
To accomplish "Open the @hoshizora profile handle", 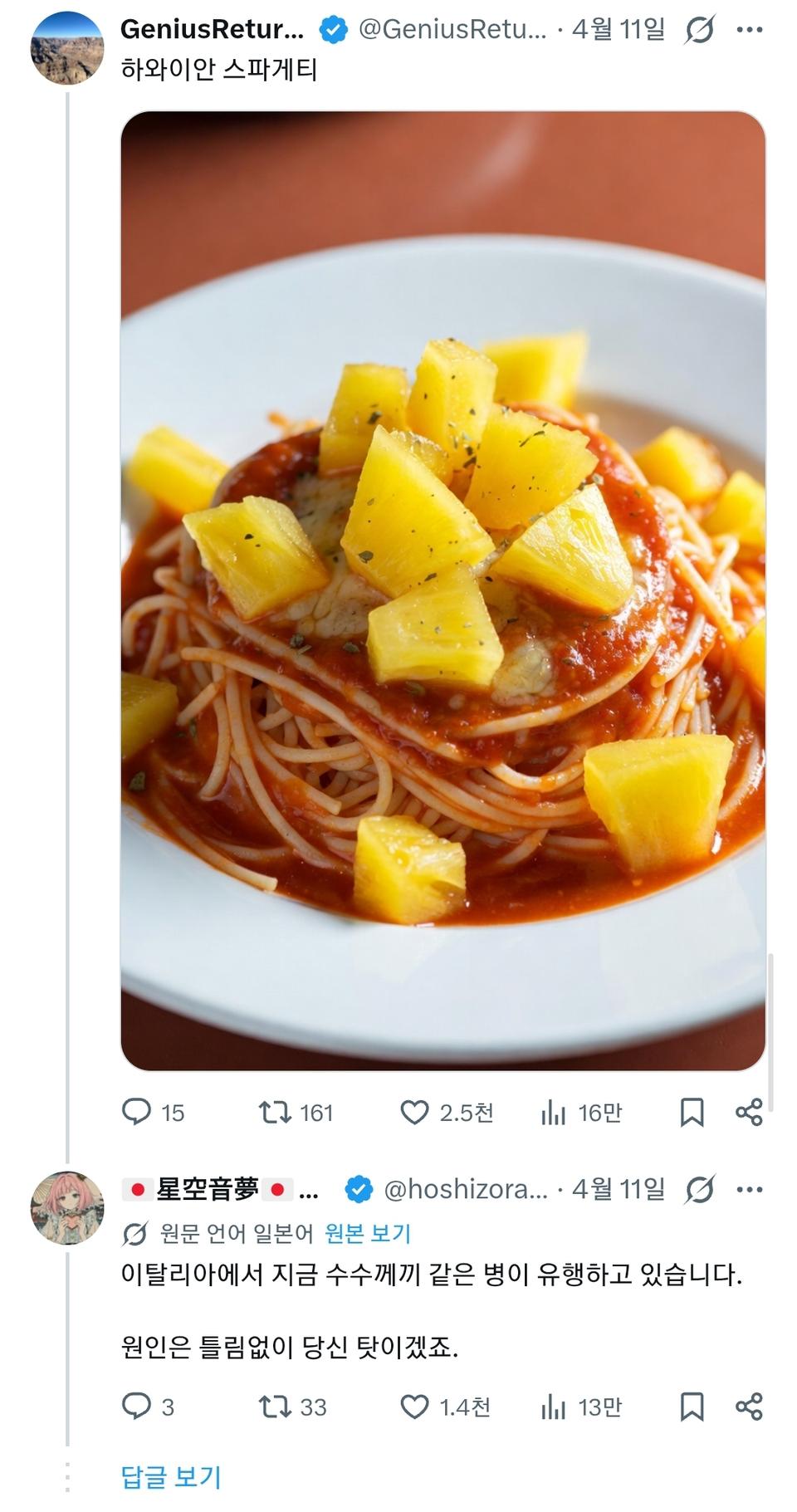I will coord(465,1189).
